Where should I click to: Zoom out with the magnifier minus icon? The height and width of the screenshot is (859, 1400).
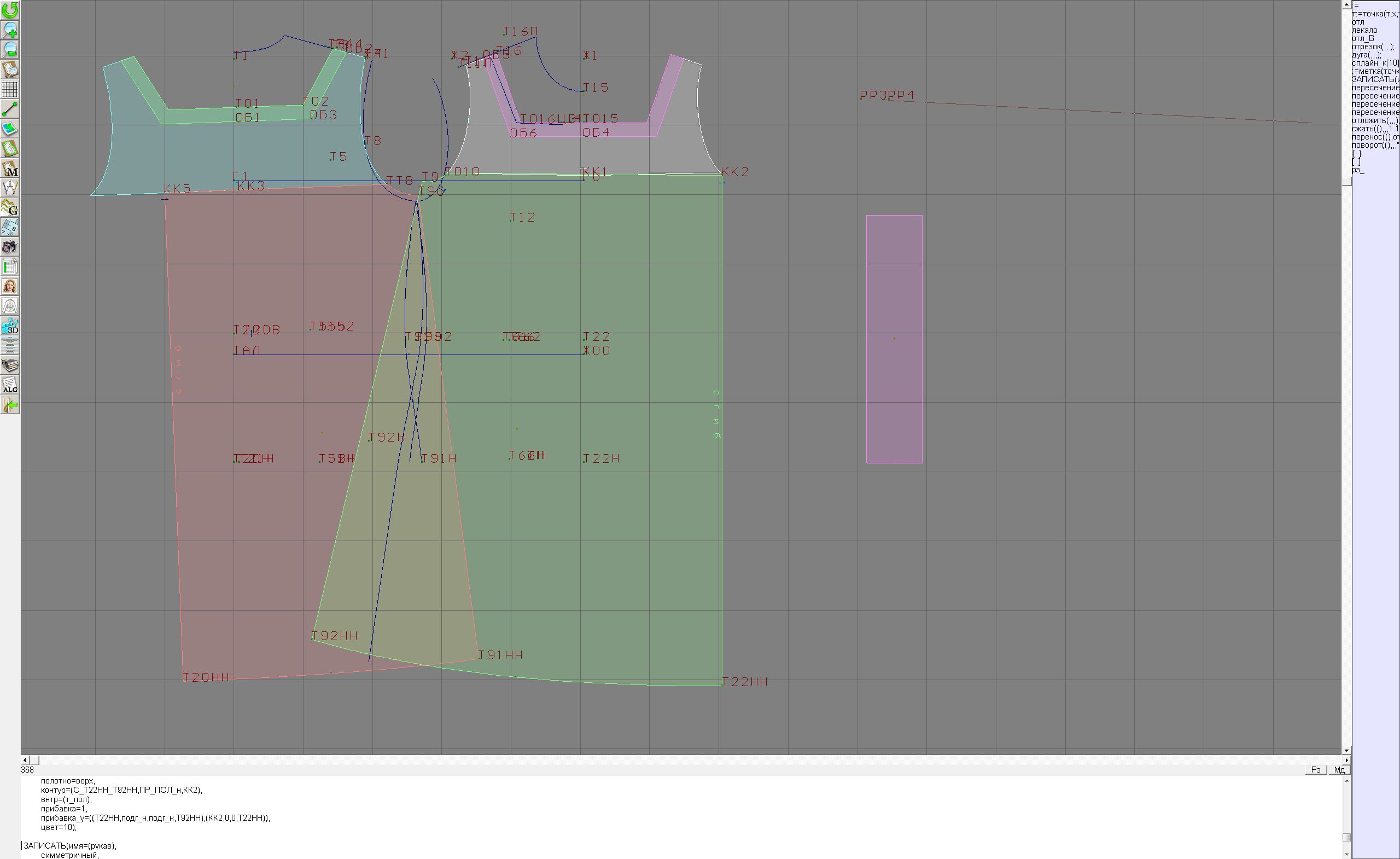(10, 49)
